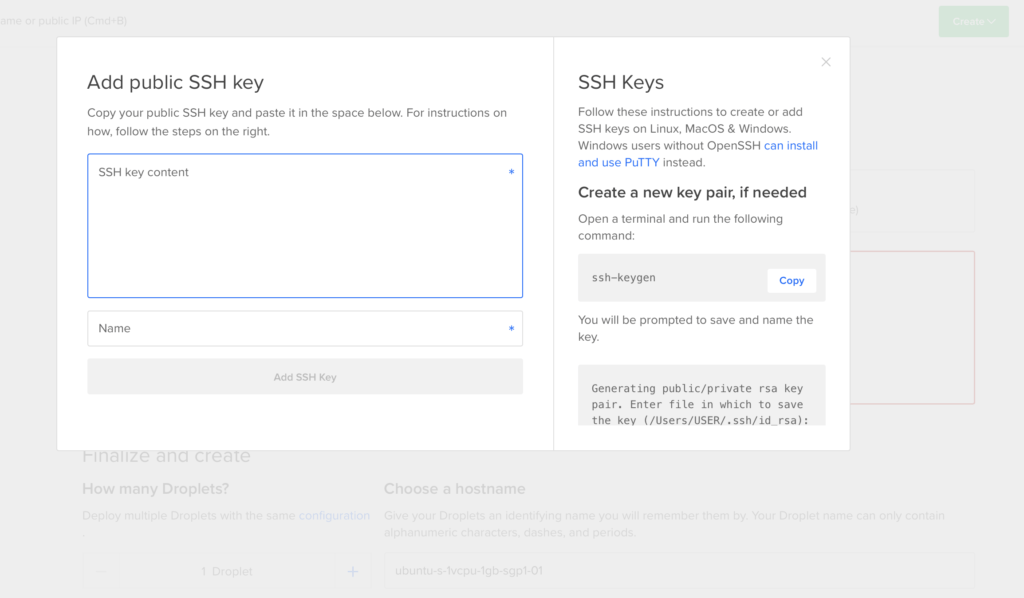
Task: Close the Add public SSH key dialog
Action: 826,62
